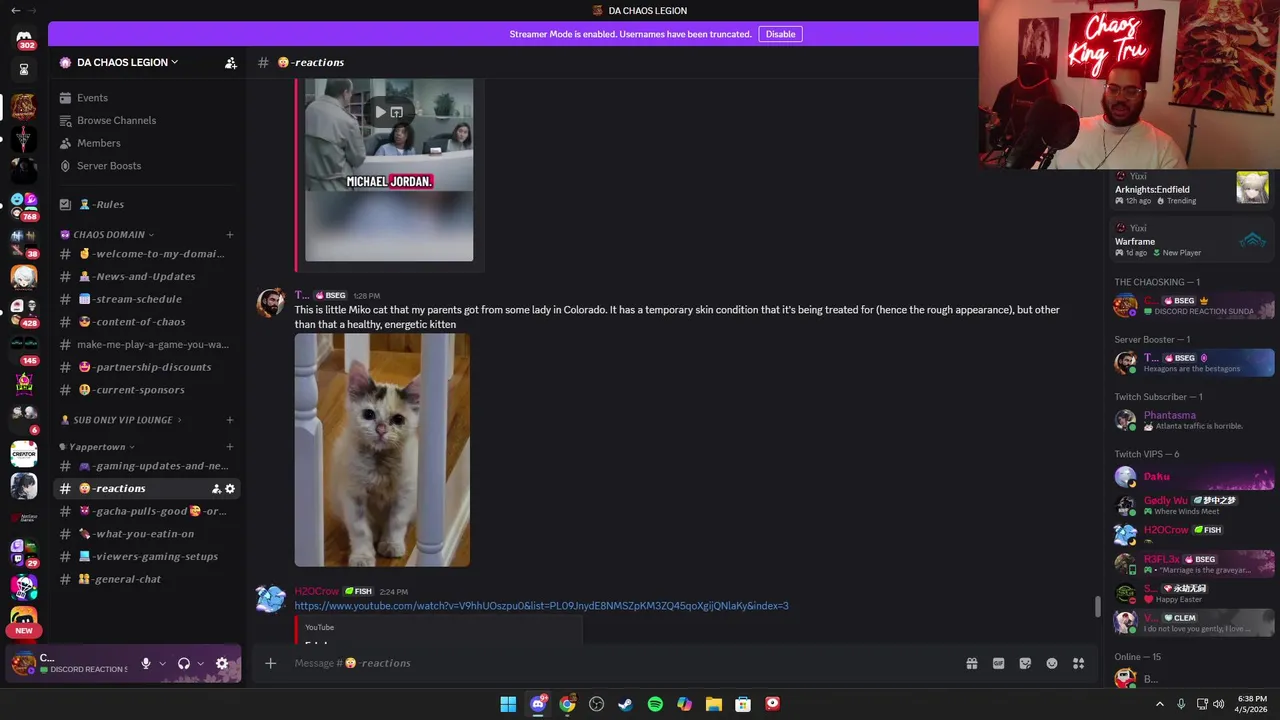This screenshot has width=1280, height=720.
Task: Open H2OCrow in member list
Action: (1194, 535)
